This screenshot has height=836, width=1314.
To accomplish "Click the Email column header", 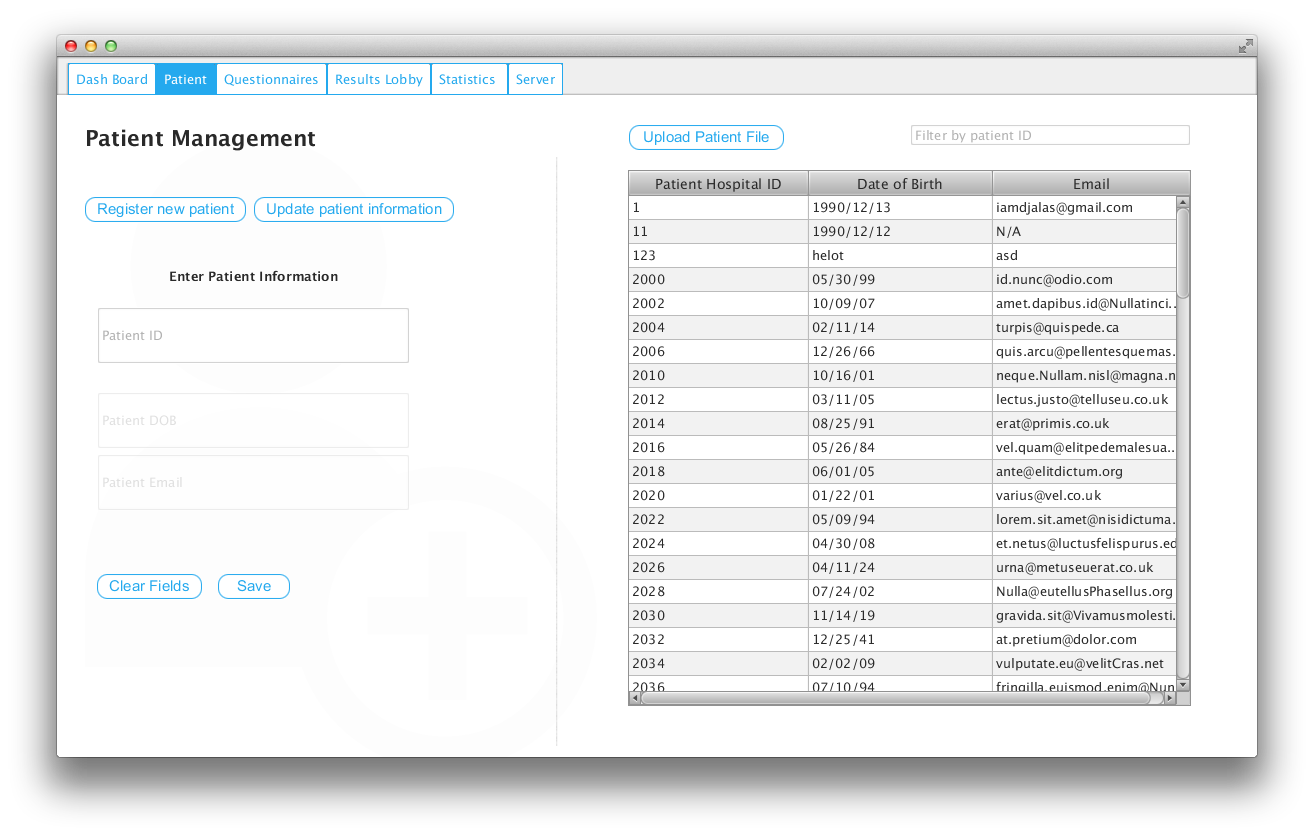I will coord(1091,184).
